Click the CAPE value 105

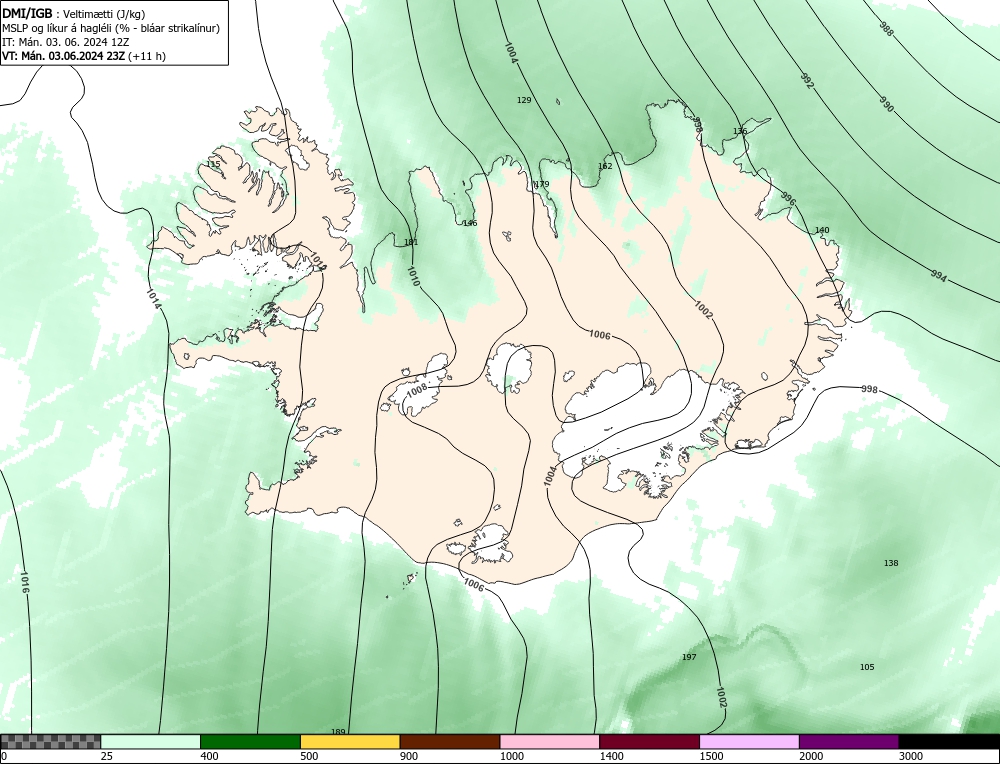click(x=867, y=667)
